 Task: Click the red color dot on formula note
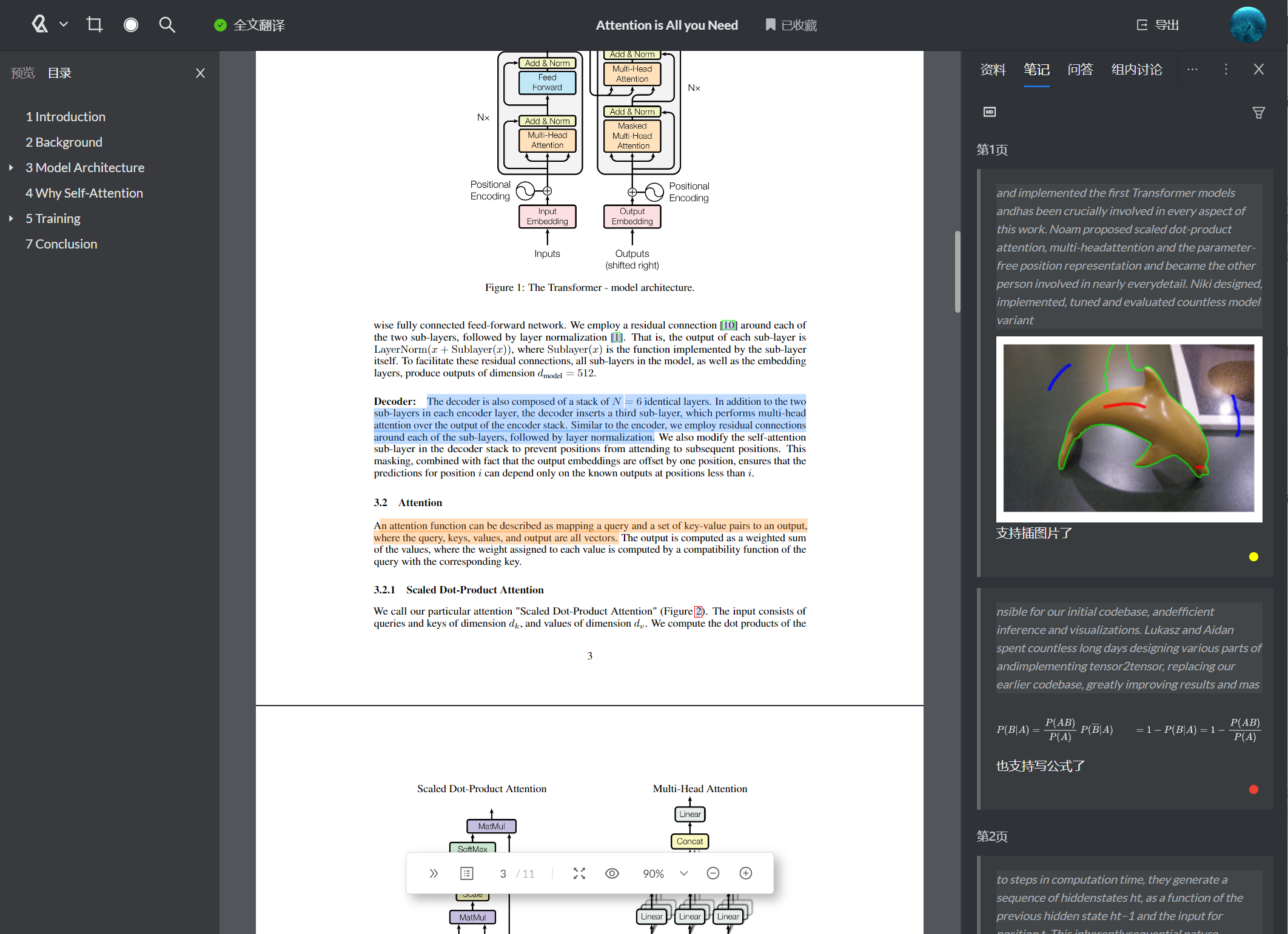point(1253,789)
